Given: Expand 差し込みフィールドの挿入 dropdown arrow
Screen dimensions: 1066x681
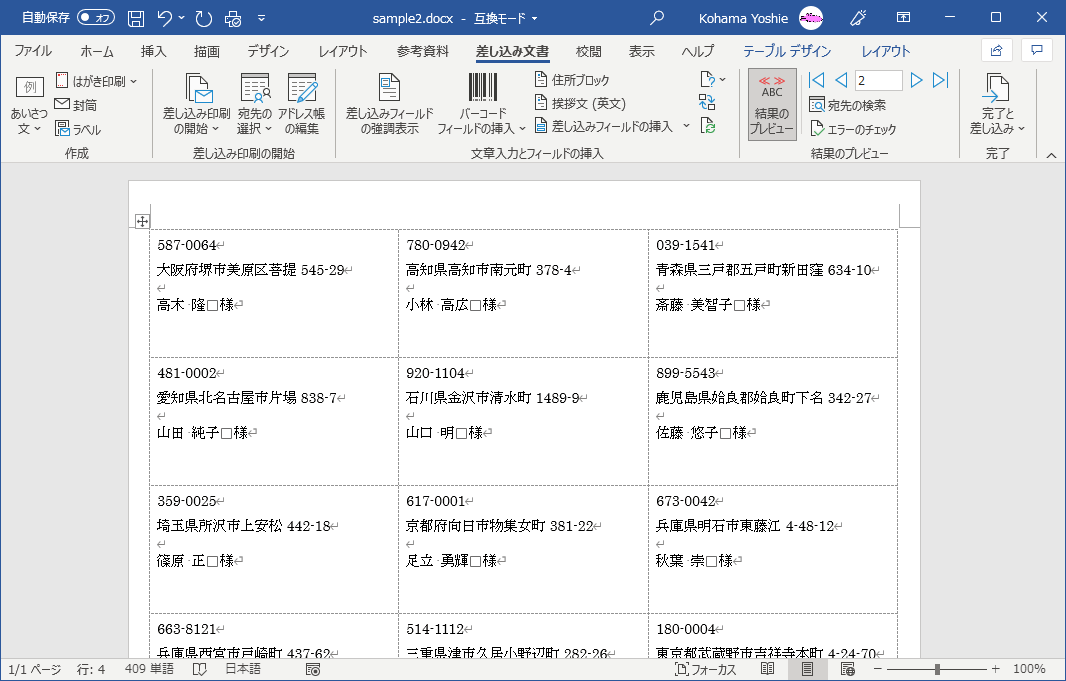Looking at the screenshot, I should [x=686, y=126].
